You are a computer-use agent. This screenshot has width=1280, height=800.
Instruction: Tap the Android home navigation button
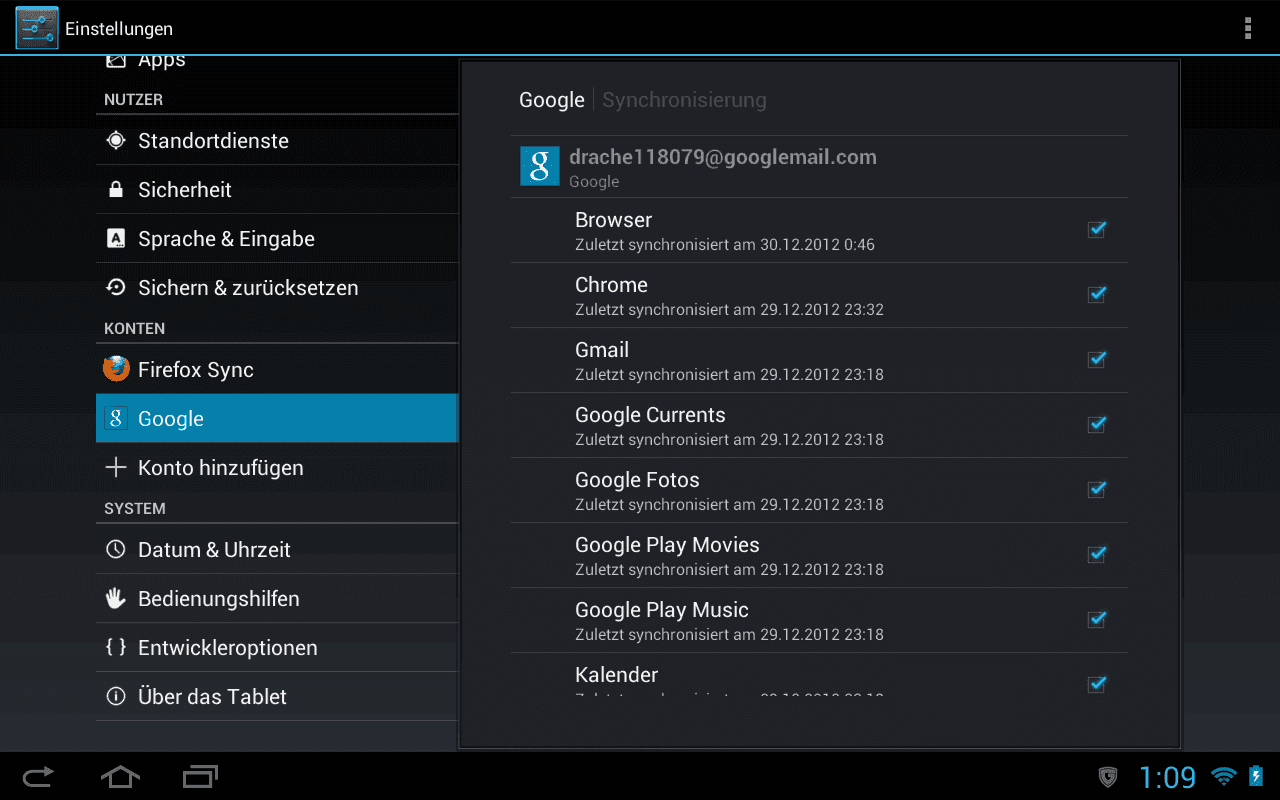click(x=120, y=776)
